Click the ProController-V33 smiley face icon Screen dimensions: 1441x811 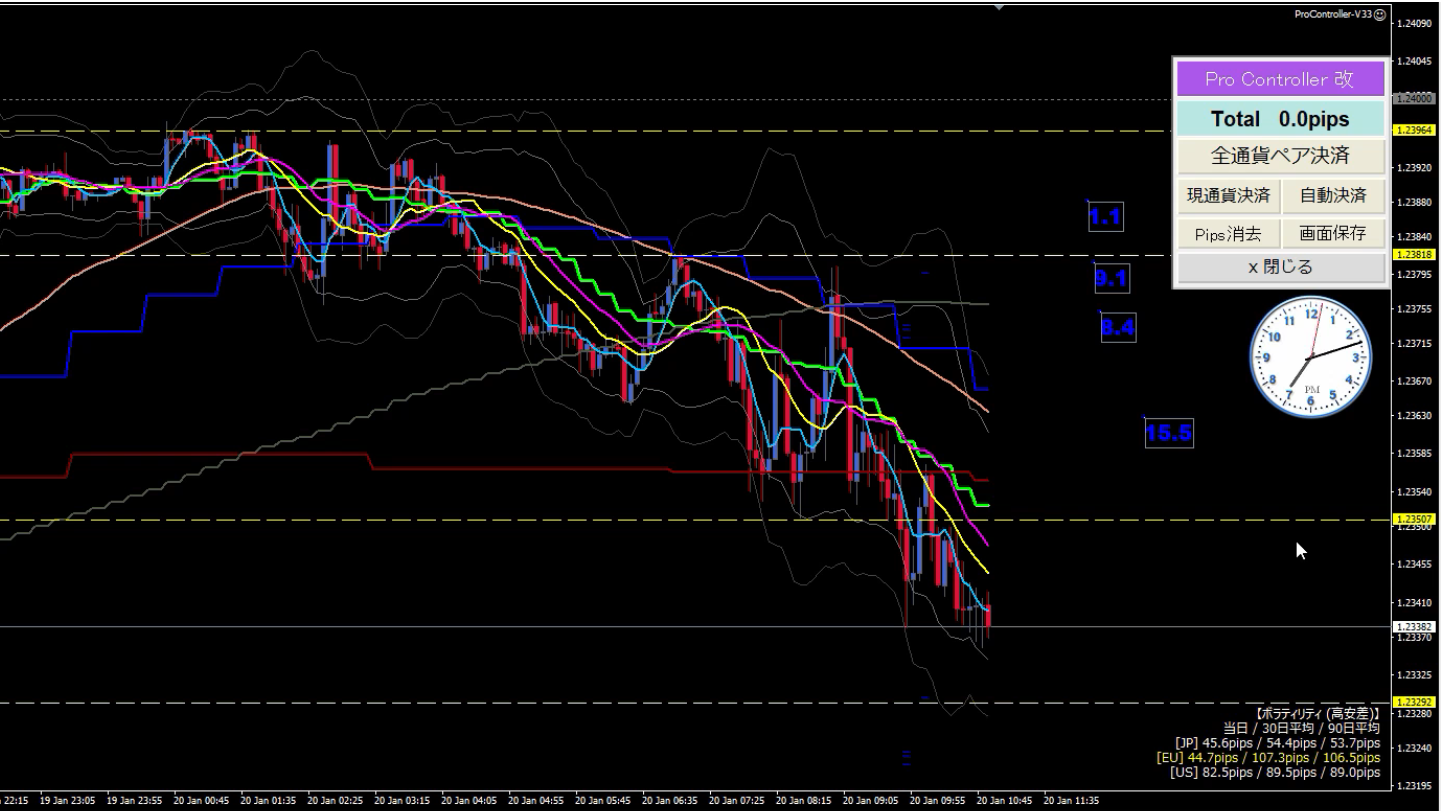pos(1380,15)
